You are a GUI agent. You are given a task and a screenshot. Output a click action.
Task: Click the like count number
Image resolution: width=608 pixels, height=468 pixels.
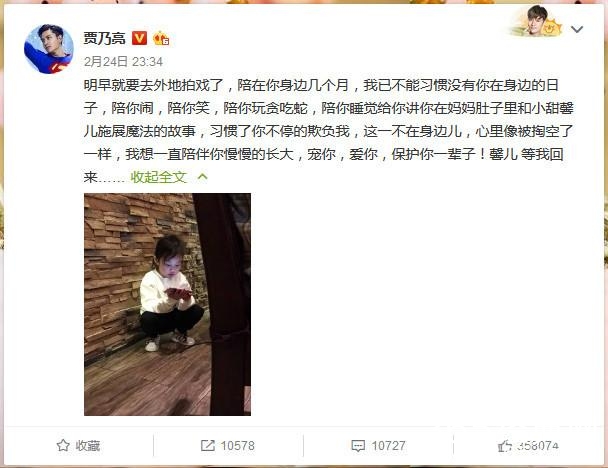click(538, 446)
